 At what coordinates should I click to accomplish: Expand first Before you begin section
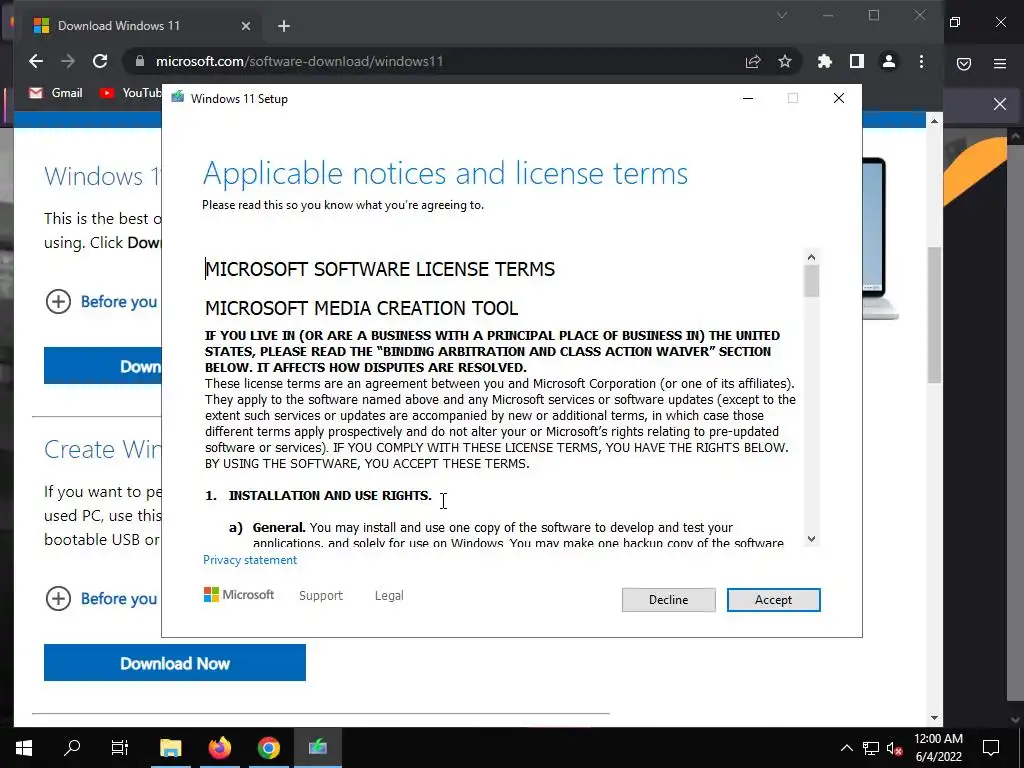pyautogui.click(x=101, y=302)
